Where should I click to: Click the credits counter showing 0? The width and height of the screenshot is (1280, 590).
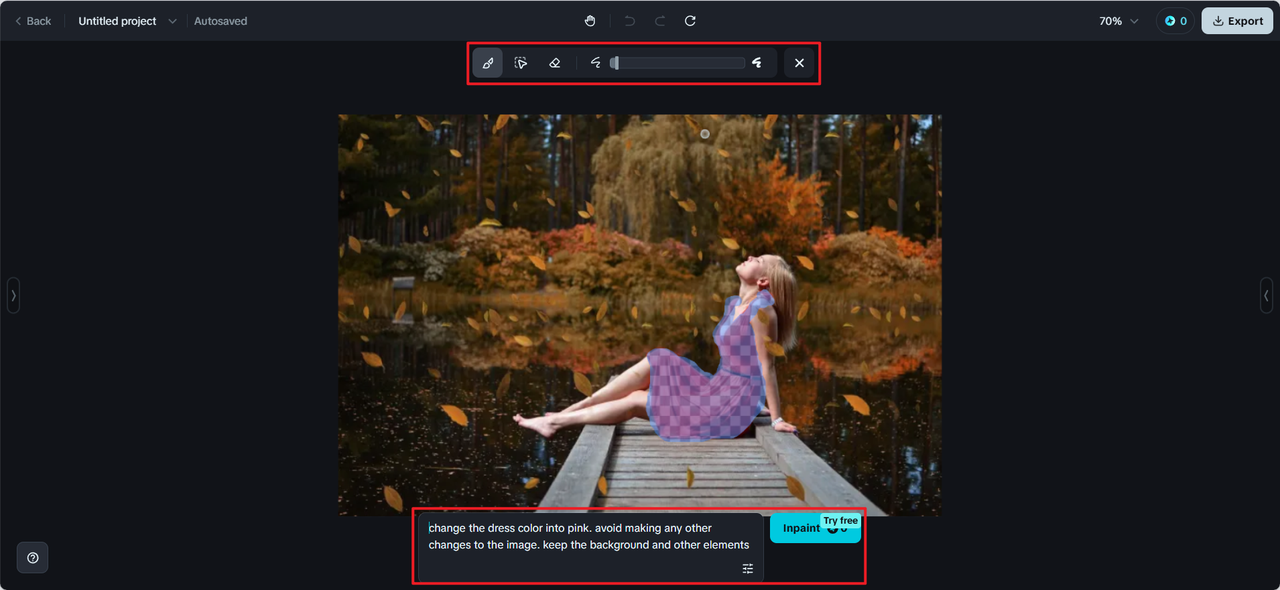(x=1175, y=21)
